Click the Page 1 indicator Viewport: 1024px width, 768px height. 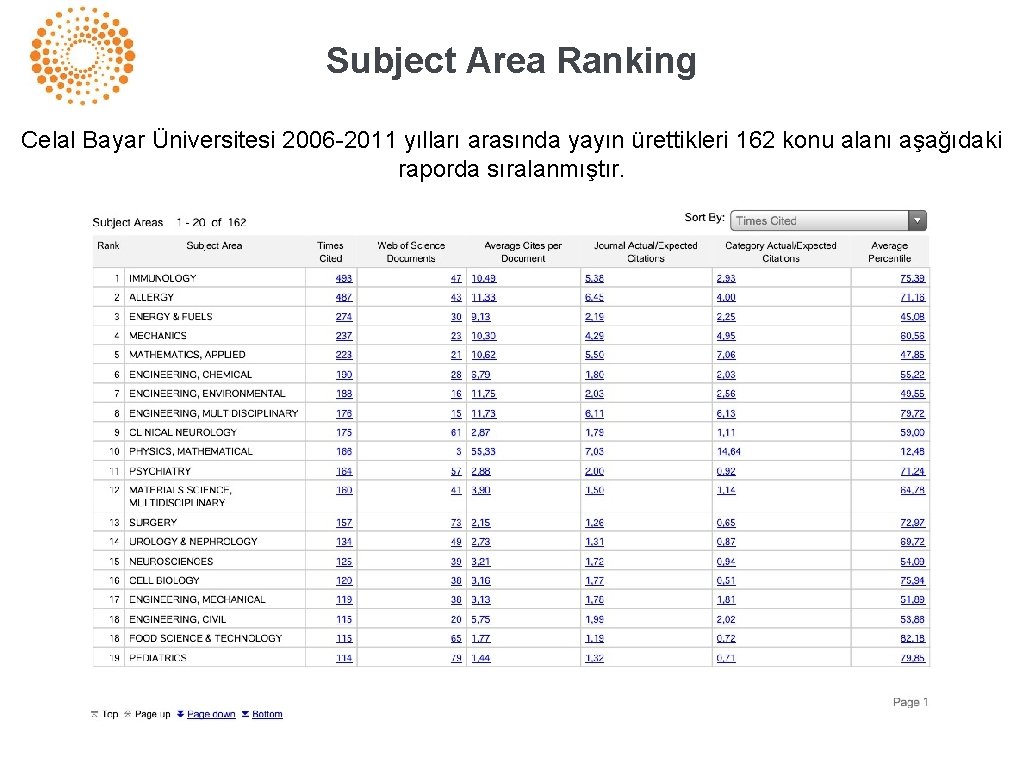click(x=910, y=702)
